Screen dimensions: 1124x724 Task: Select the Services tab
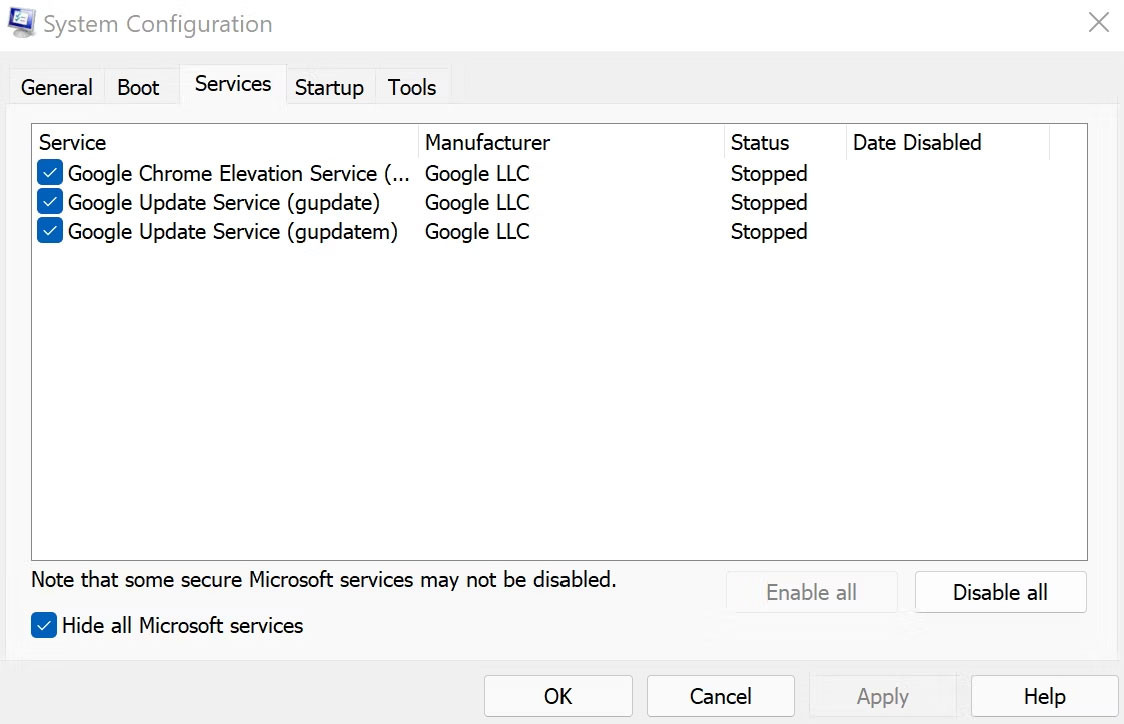[231, 84]
